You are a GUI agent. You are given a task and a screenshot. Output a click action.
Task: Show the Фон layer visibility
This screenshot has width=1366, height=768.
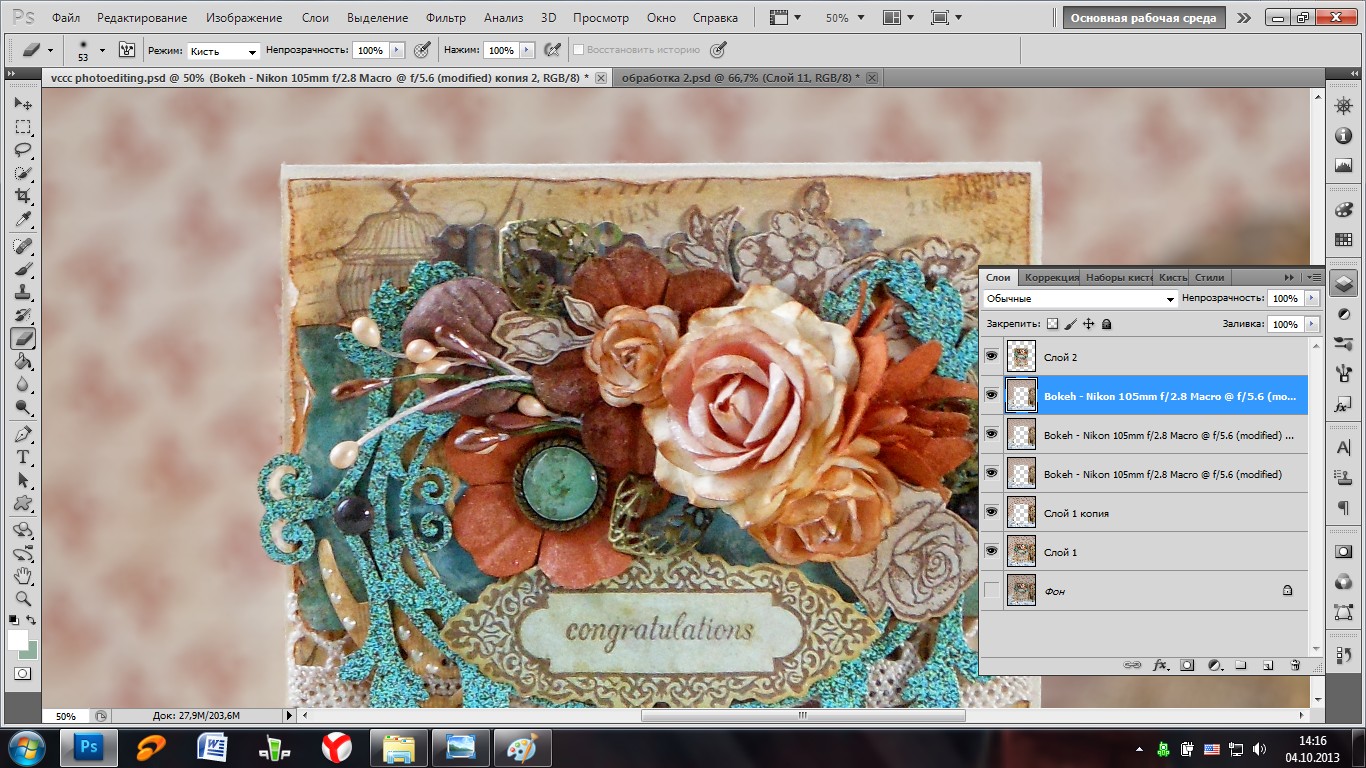click(x=991, y=591)
